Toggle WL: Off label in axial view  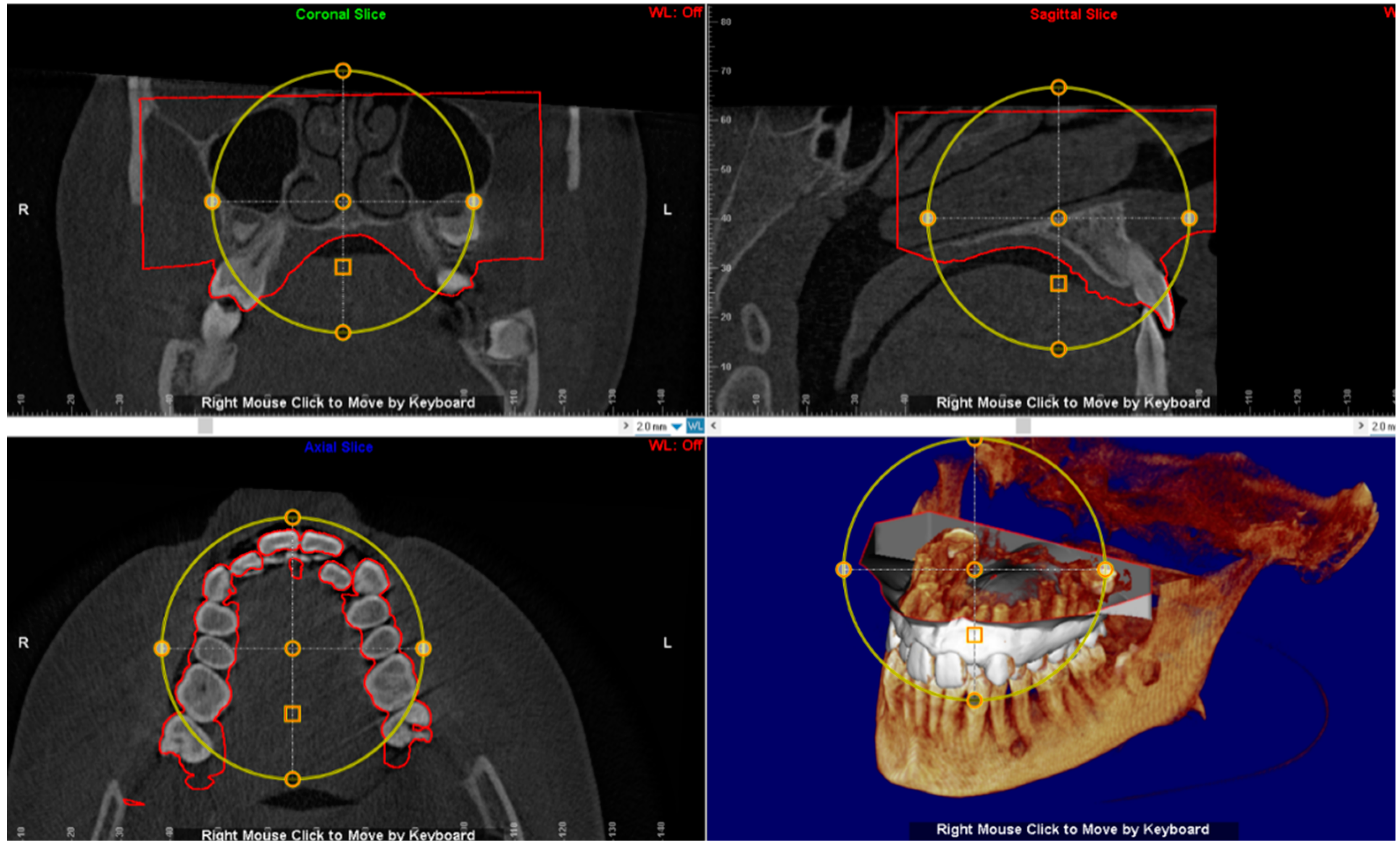coord(675,446)
